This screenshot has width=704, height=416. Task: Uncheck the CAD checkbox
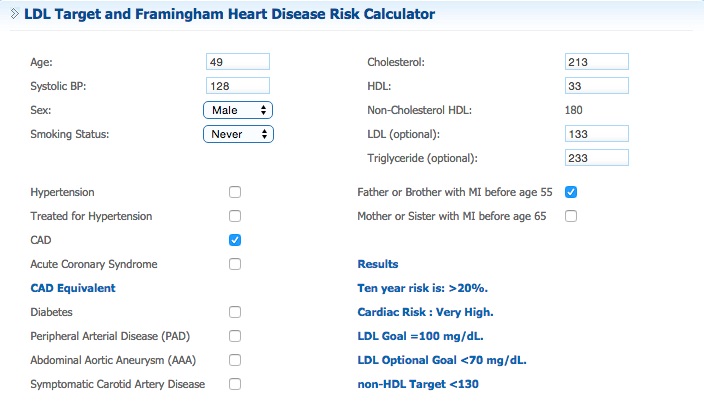(x=235, y=240)
